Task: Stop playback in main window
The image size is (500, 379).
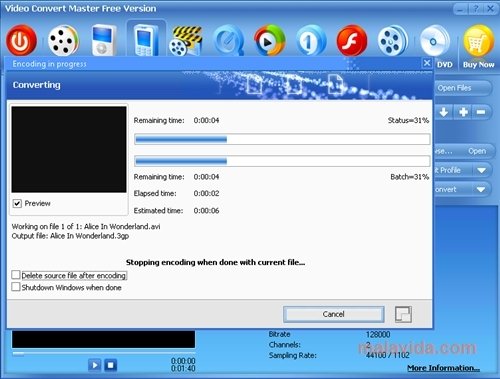Action: (111, 365)
